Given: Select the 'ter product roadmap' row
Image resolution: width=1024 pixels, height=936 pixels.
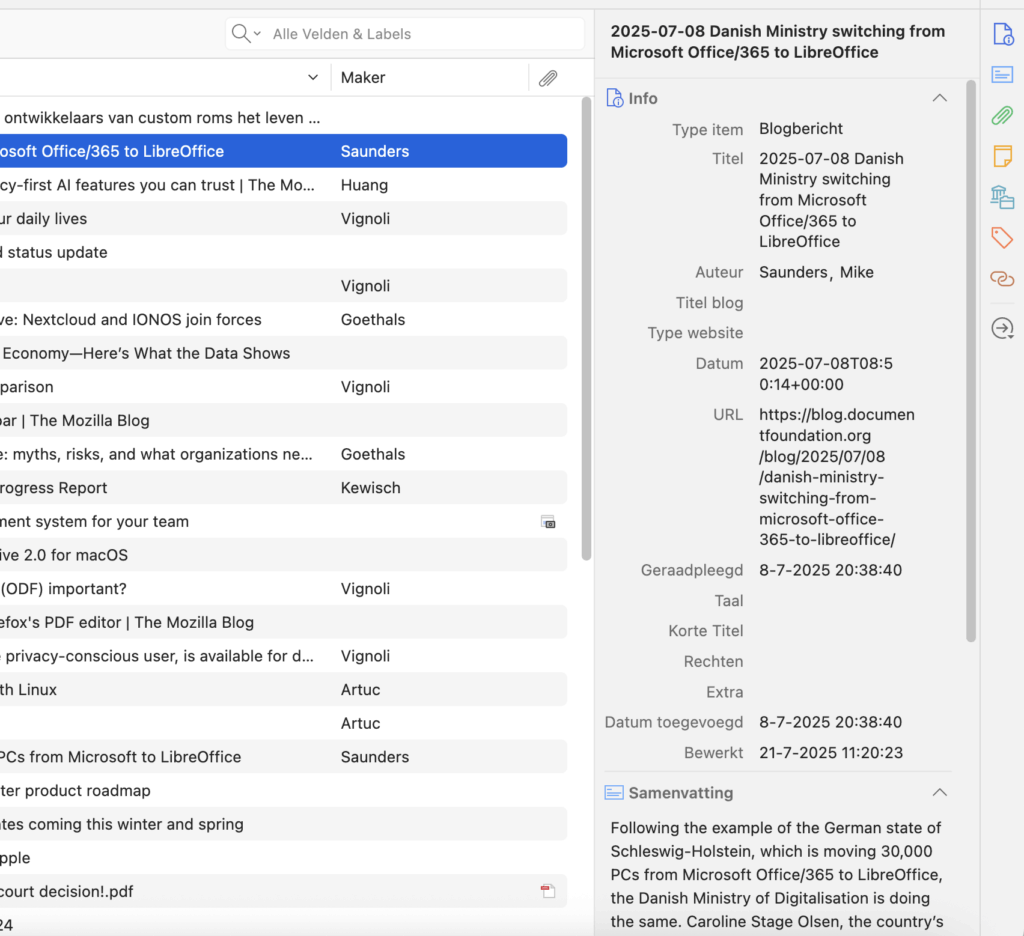Looking at the screenshot, I should coord(283,790).
